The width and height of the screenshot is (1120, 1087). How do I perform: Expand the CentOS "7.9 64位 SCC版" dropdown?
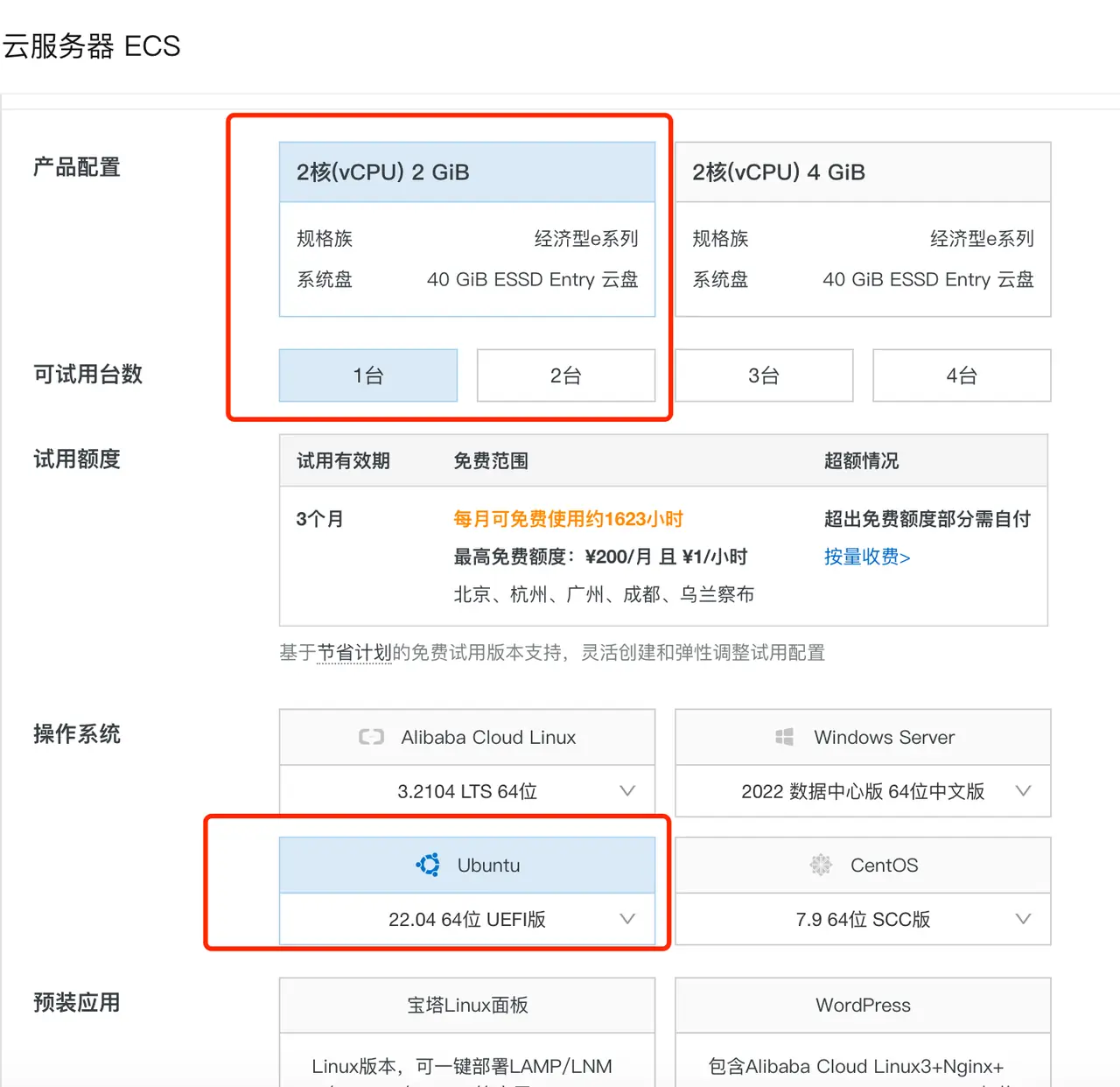click(x=1023, y=920)
